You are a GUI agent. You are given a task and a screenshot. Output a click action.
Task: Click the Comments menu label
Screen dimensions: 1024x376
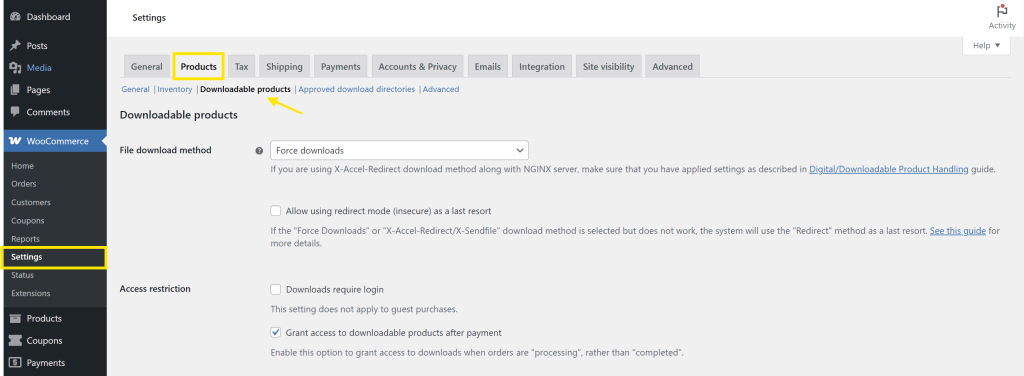48,112
